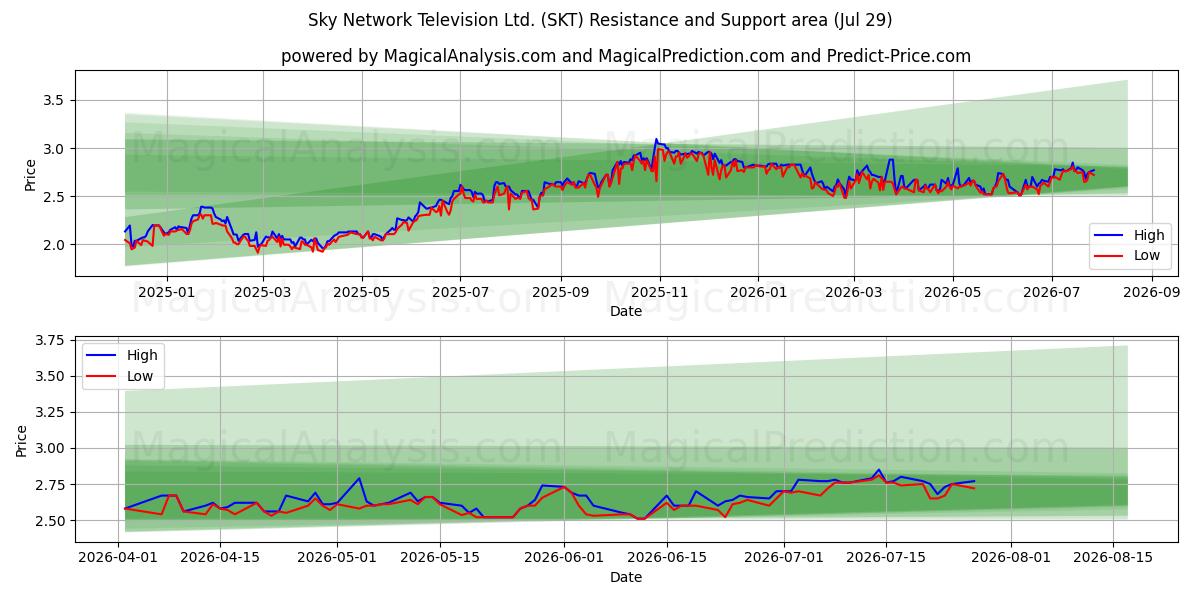Click the 2026-09 tick label

[x=1152, y=291]
